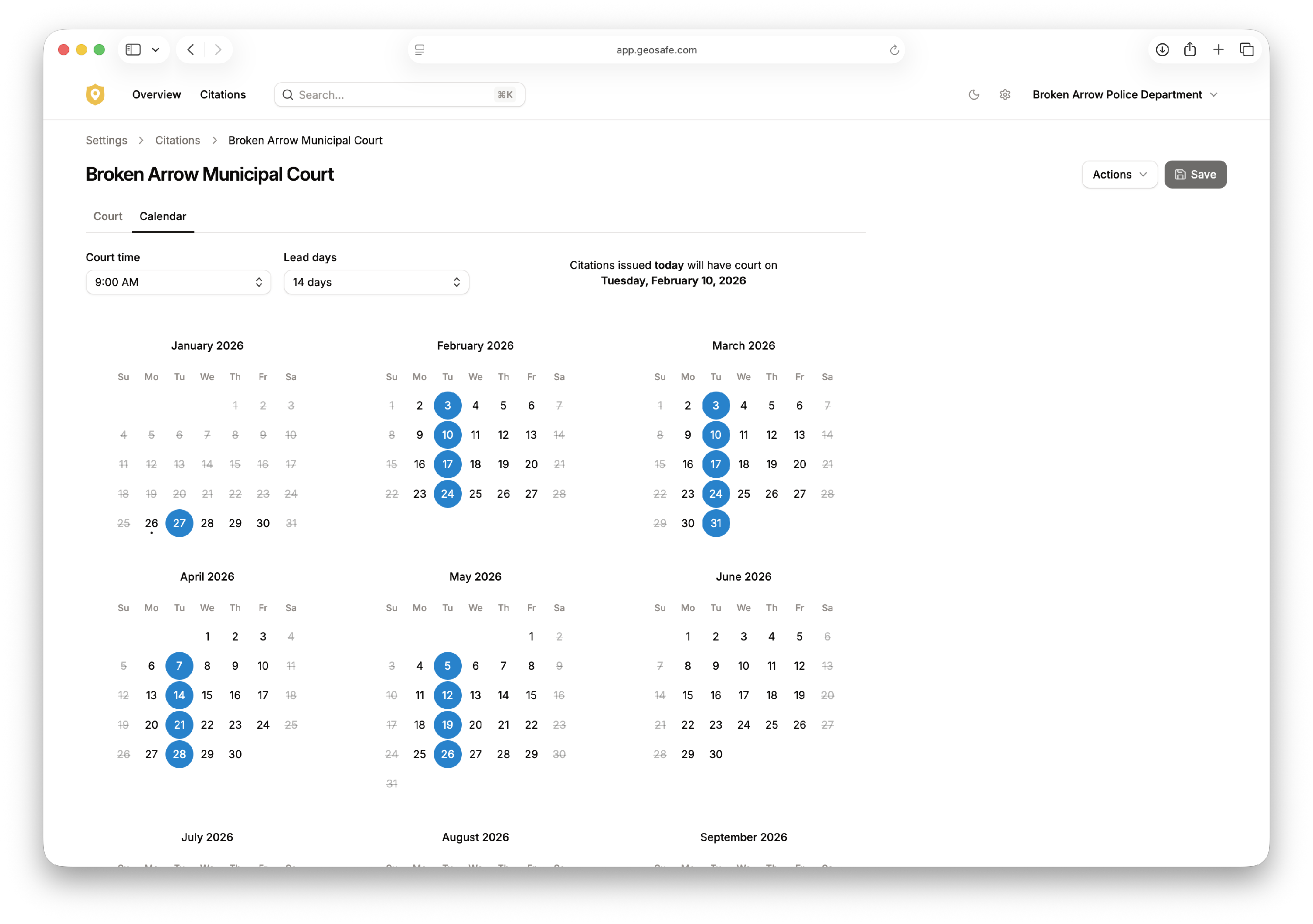1313x924 pixels.
Task: Open settings gear icon
Action: [x=1005, y=94]
